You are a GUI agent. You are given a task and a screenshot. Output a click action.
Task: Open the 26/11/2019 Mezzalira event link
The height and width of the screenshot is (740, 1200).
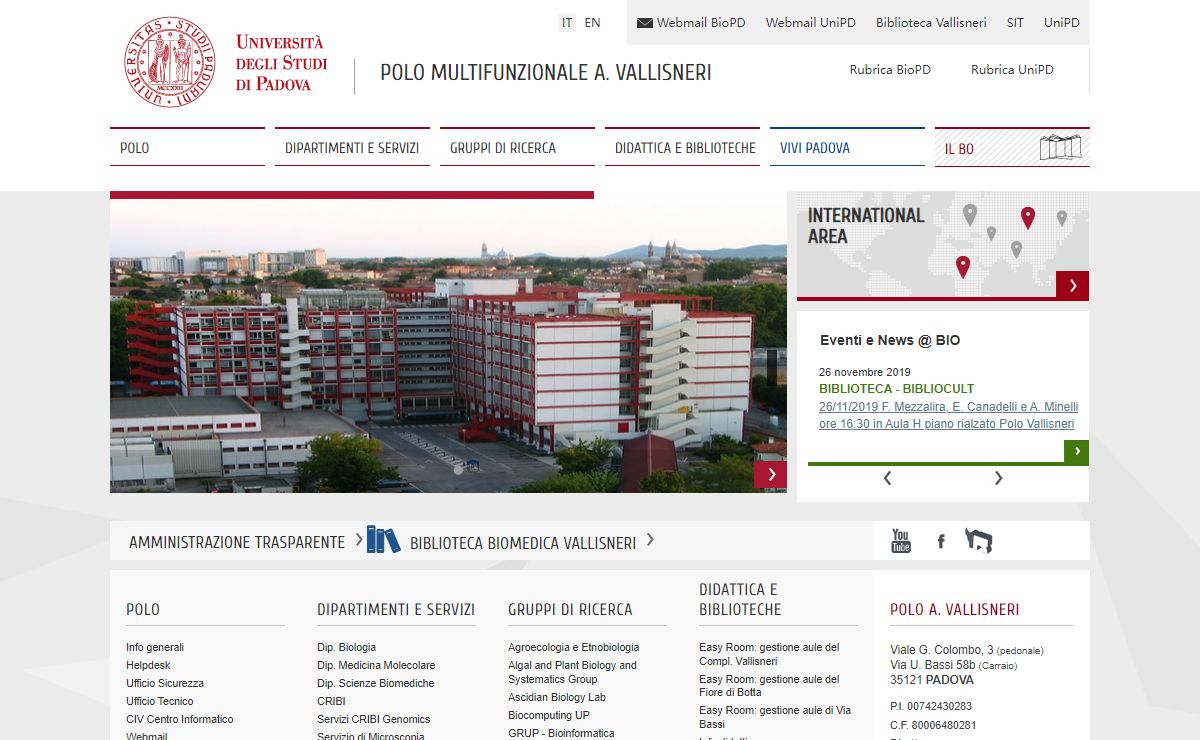[x=948, y=415]
